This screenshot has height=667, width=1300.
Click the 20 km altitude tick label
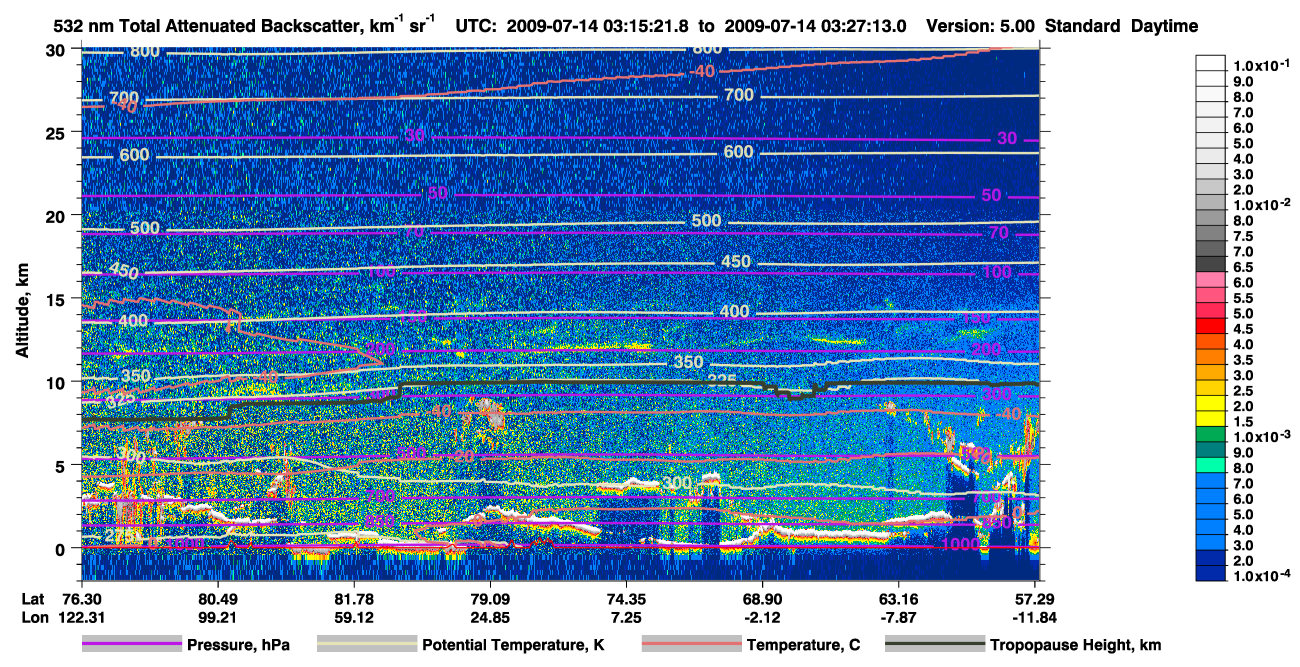(x=54, y=215)
